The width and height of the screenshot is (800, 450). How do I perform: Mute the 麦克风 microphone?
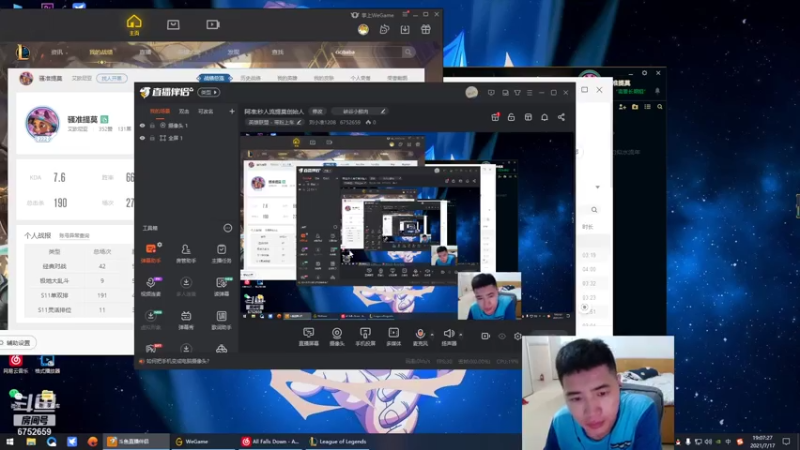coord(420,337)
